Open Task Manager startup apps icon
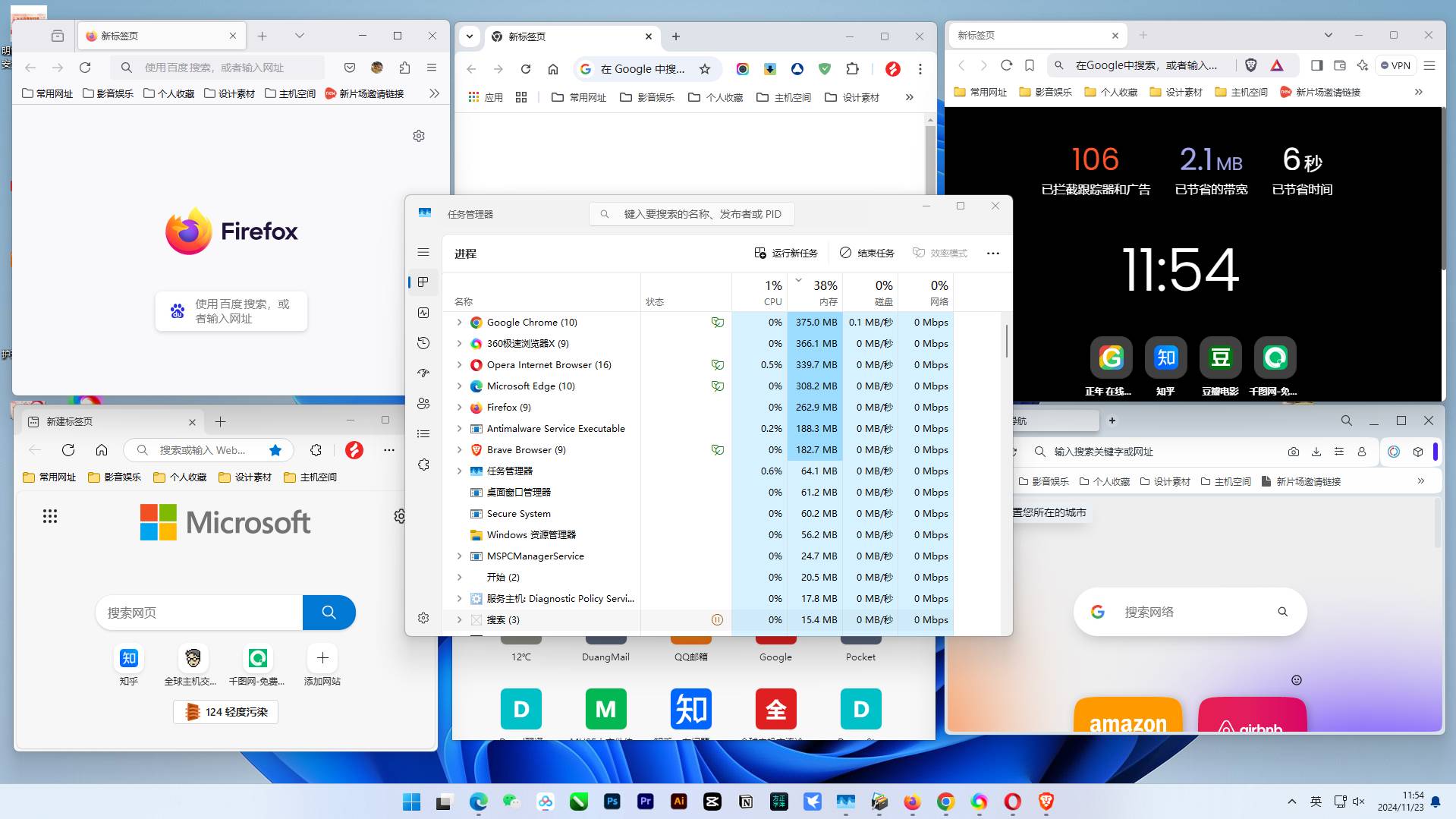The width and height of the screenshot is (1456, 819). 423,373
